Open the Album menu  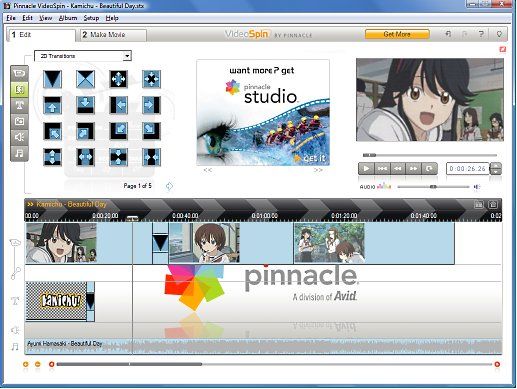[x=68, y=18]
